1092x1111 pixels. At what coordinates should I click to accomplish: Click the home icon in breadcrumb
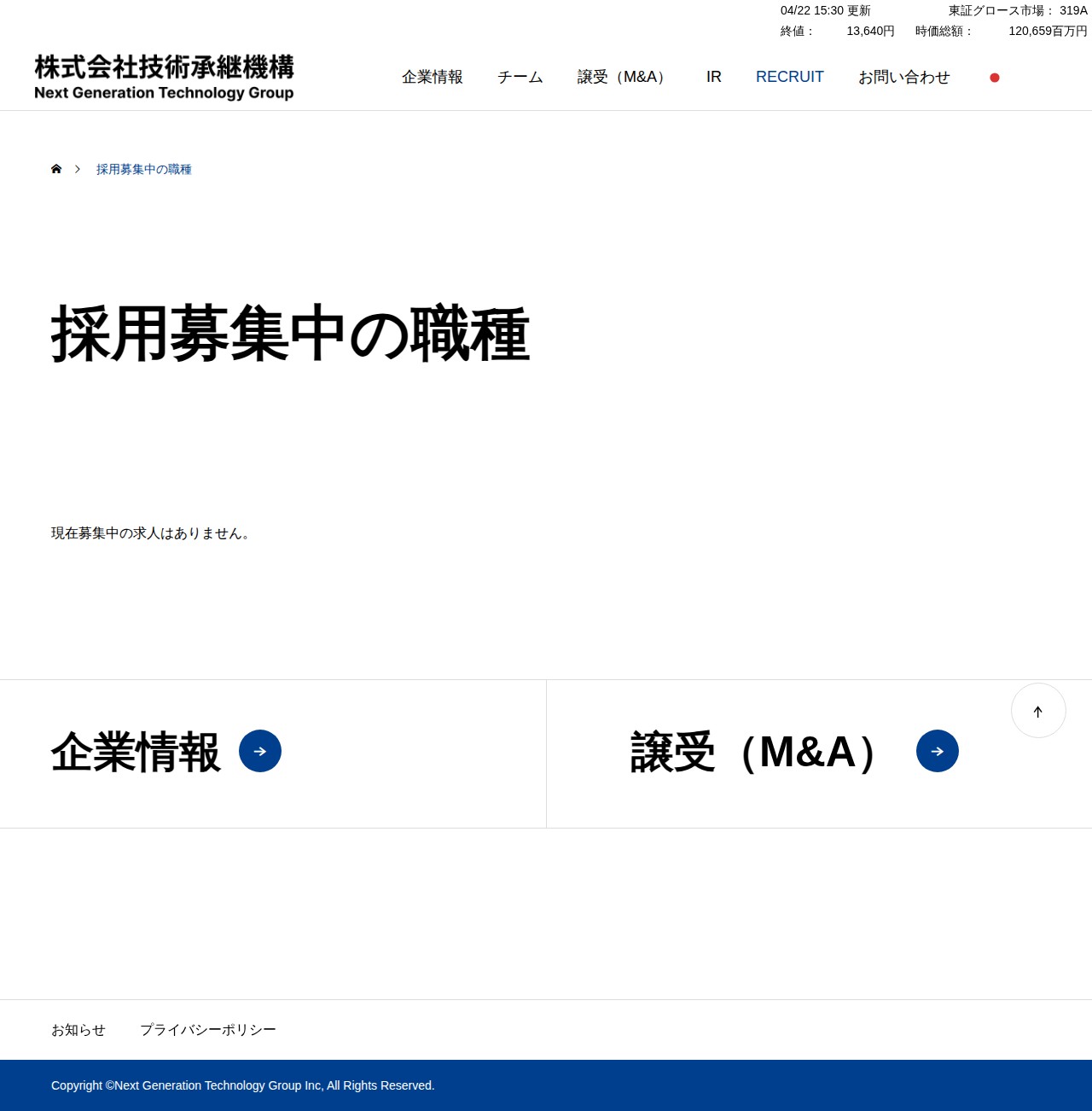pyautogui.click(x=56, y=169)
